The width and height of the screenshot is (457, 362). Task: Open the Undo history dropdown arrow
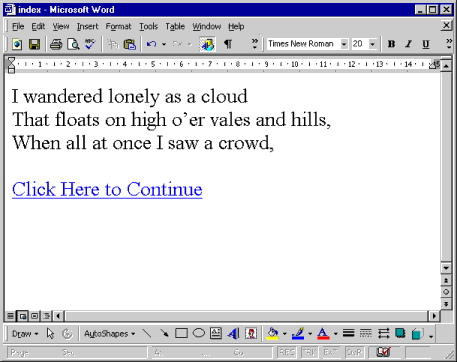[164, 44]
